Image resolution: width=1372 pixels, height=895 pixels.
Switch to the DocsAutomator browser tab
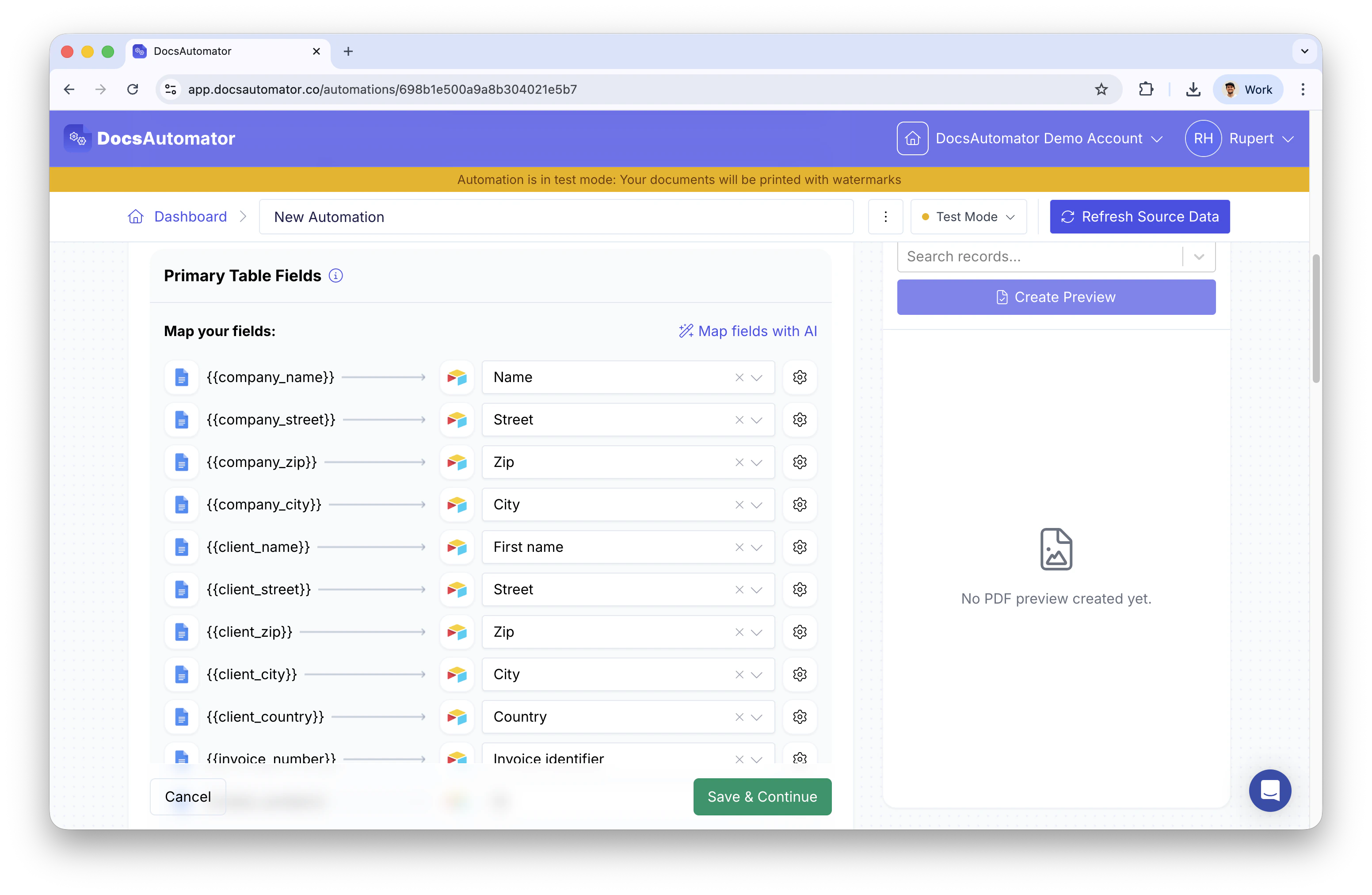pos(228,51)
